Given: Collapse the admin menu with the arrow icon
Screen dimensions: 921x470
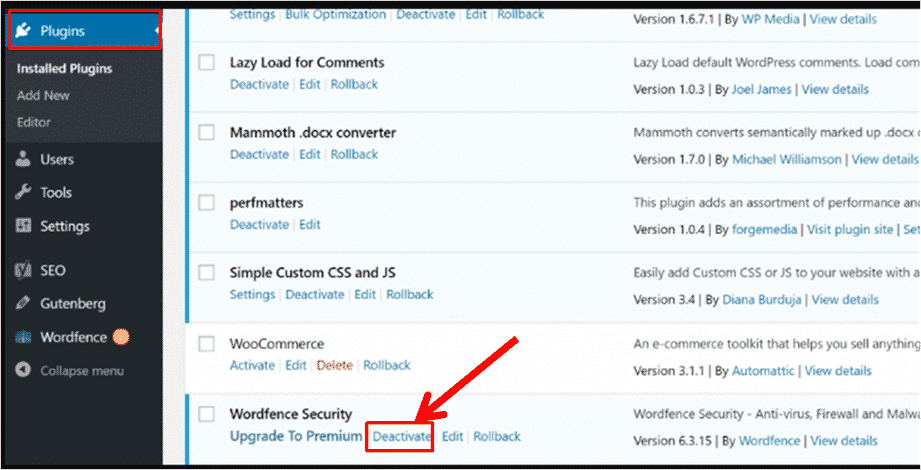Looking at the screenshot, I should point(23,371).
